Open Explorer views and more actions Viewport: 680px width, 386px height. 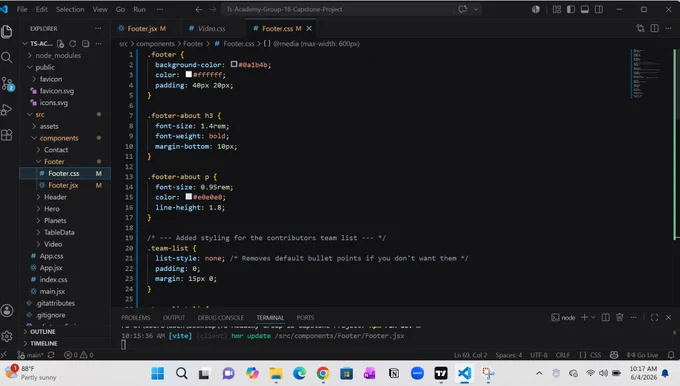[x=98, y=44]
